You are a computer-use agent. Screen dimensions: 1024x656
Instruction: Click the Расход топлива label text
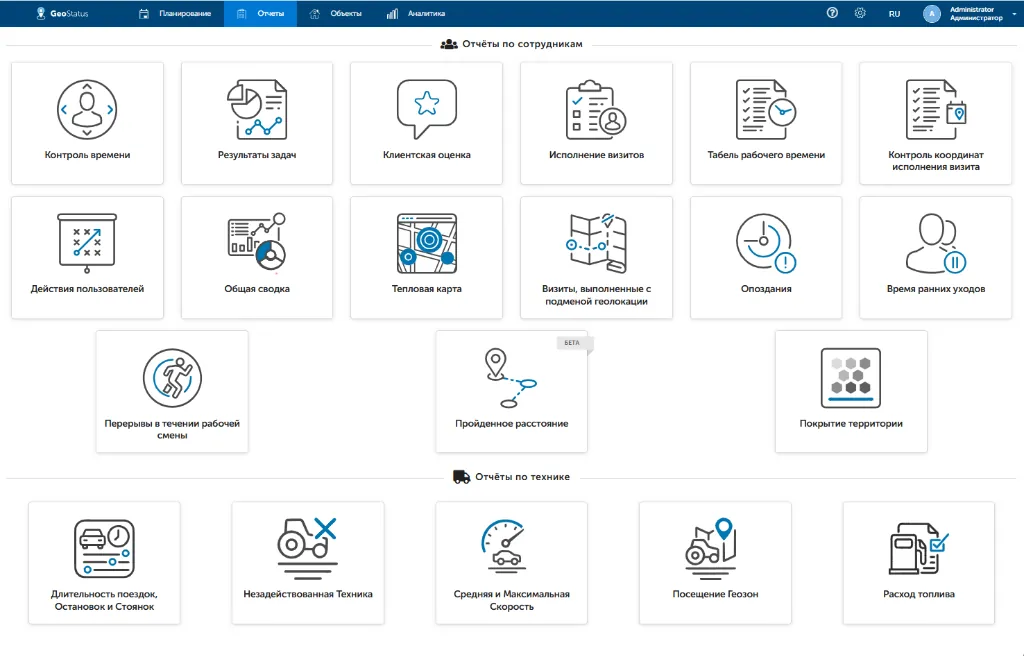click(x=919, y=594)
